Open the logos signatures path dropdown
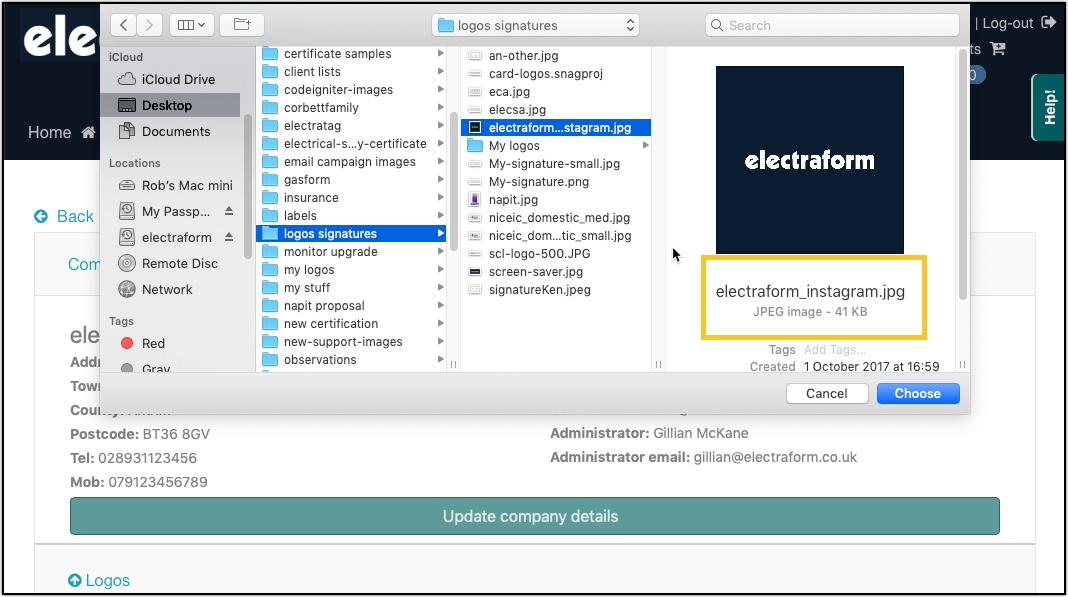 (535, 25)
